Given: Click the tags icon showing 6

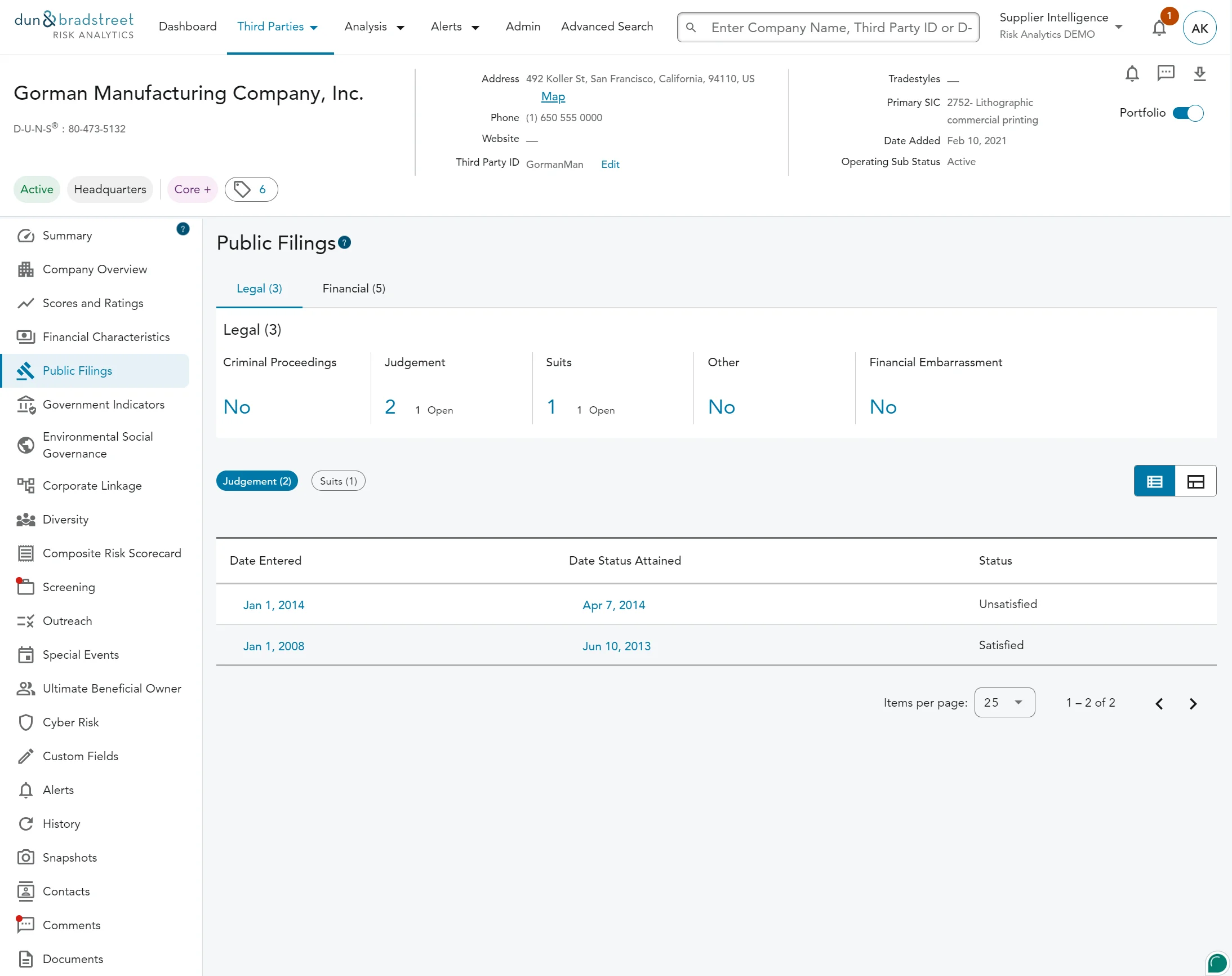Looking at the screenshot, I should pyautogui.click(x=251, y=189).
